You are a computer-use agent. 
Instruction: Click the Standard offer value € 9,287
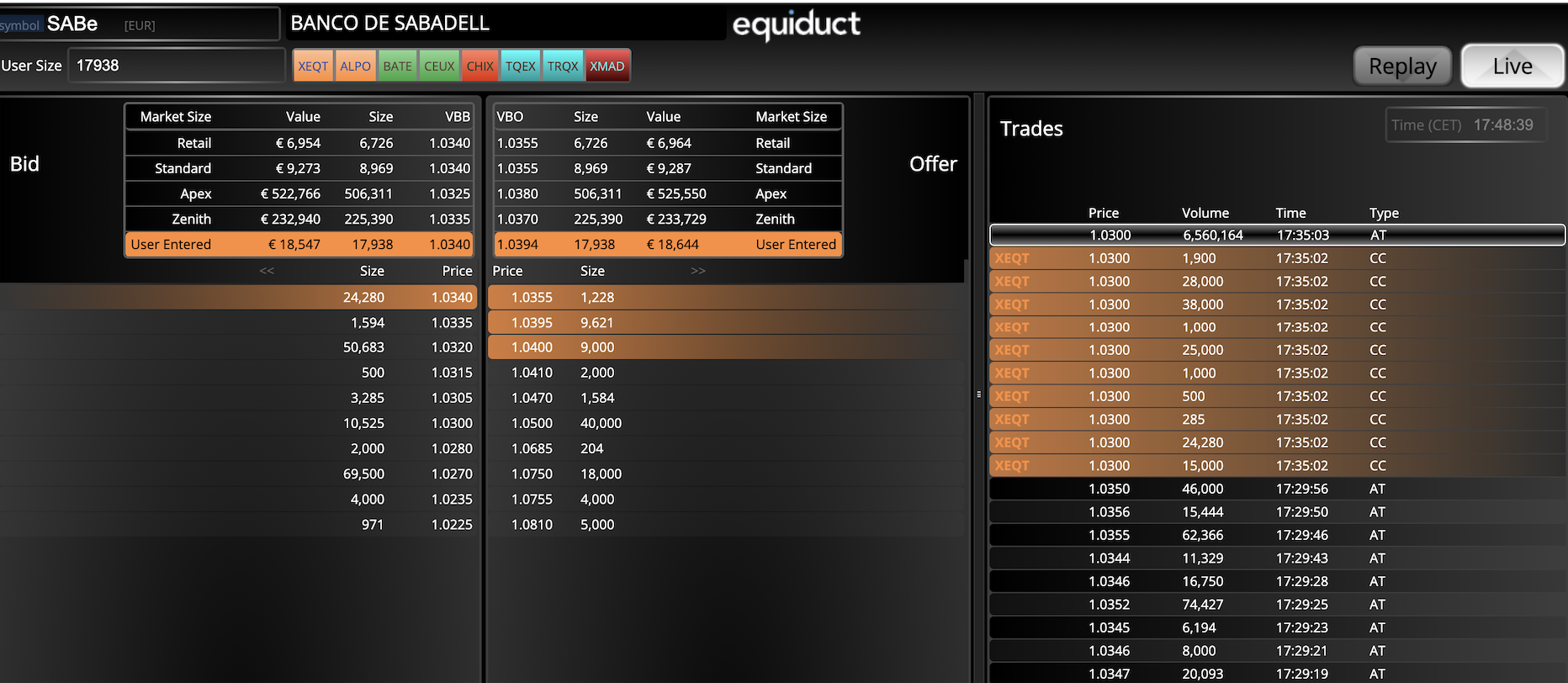pyautogui.click(x=669, y=168)
